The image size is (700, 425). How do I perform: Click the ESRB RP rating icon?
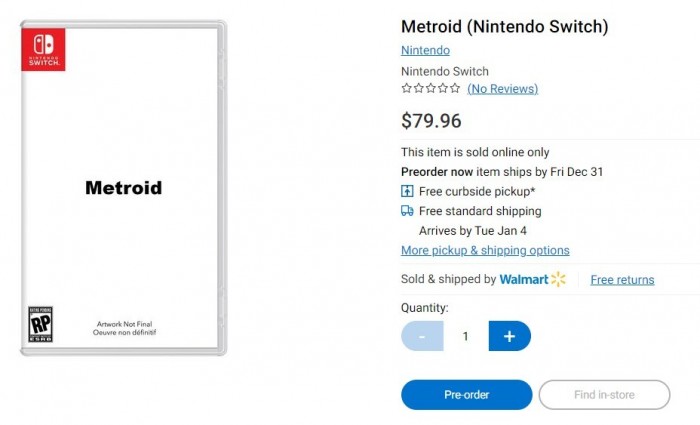tap(38, 325)
